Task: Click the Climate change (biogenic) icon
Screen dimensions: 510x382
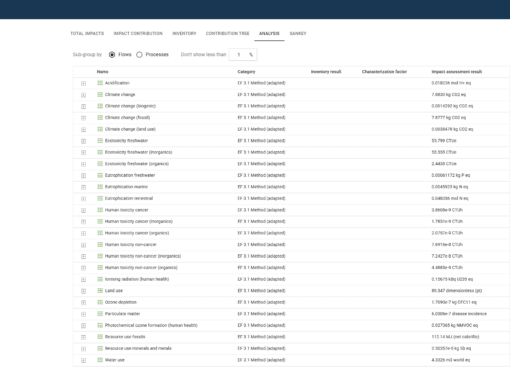Action: [x=100, y=106]
